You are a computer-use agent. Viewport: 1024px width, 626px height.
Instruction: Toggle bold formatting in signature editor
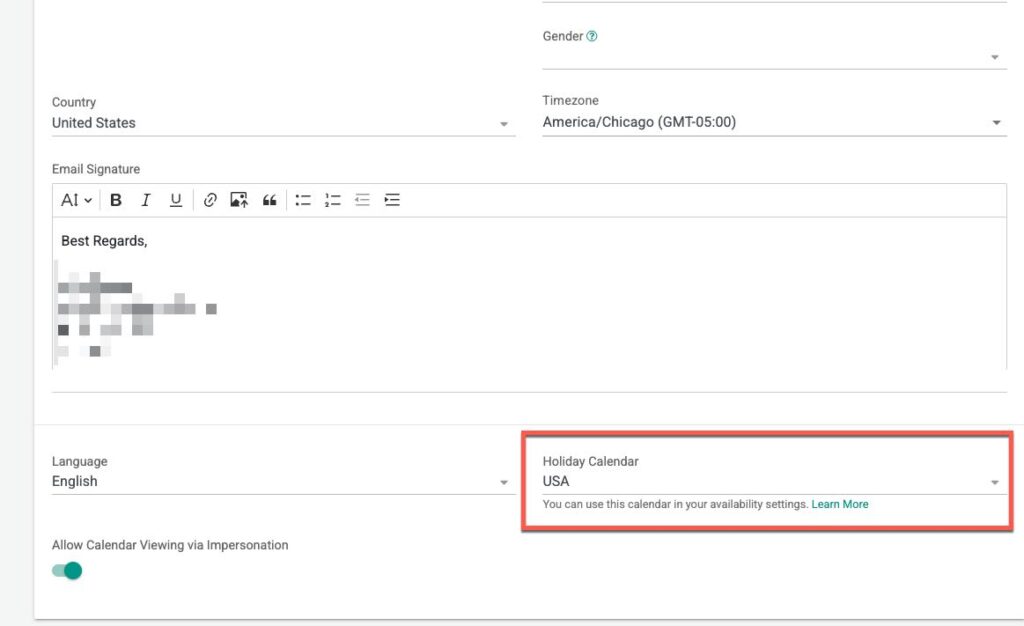(x=116, y=200)
